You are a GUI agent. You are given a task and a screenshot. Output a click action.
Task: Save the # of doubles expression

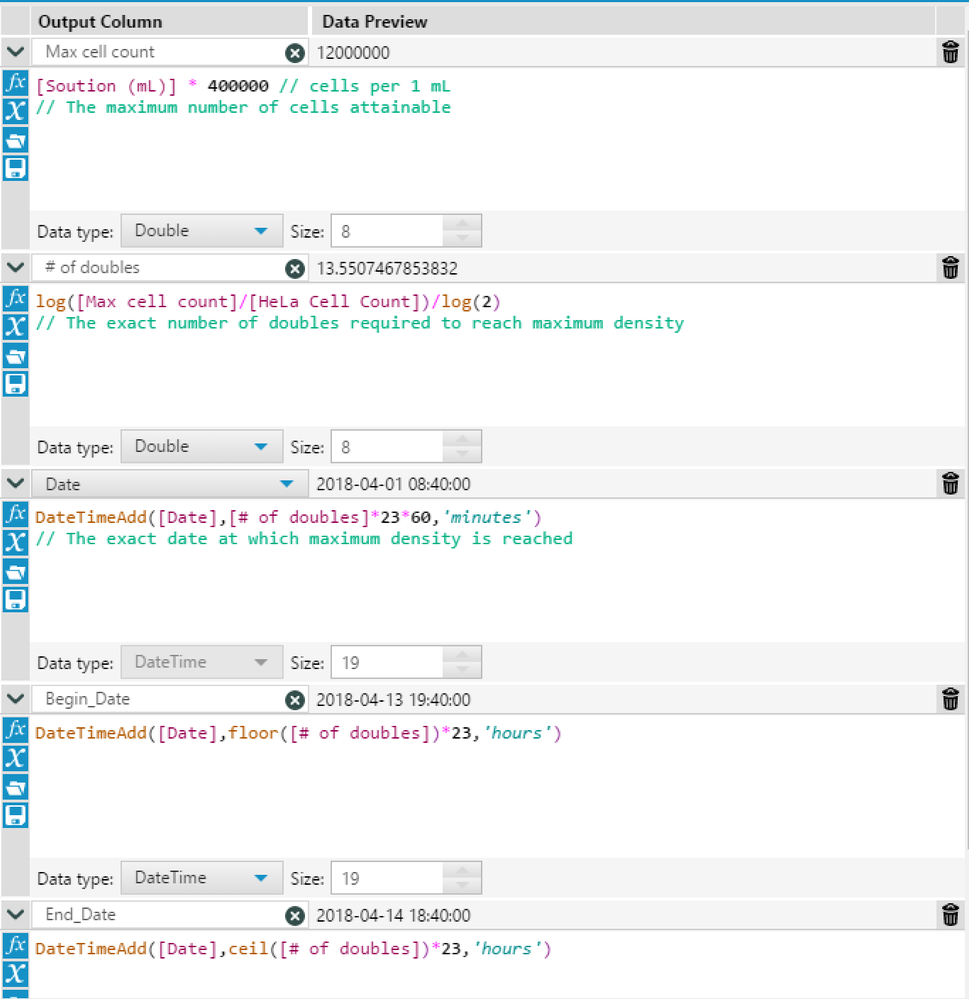15,384
